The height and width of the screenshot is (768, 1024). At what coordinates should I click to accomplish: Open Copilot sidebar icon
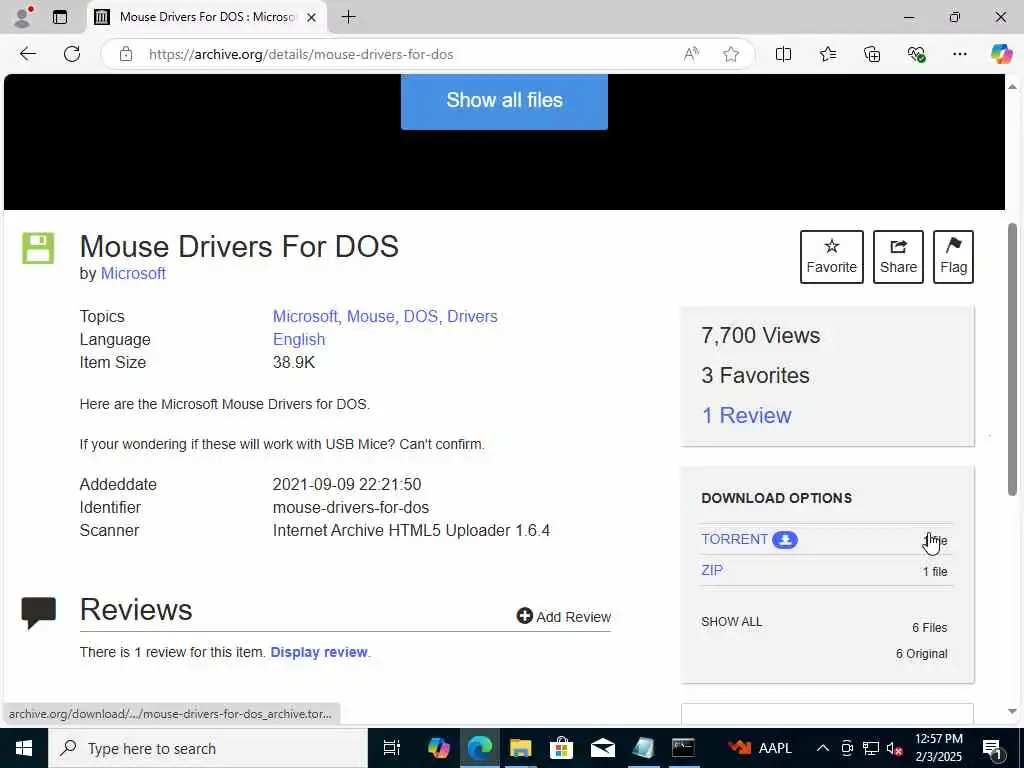tap(1001, 54)
